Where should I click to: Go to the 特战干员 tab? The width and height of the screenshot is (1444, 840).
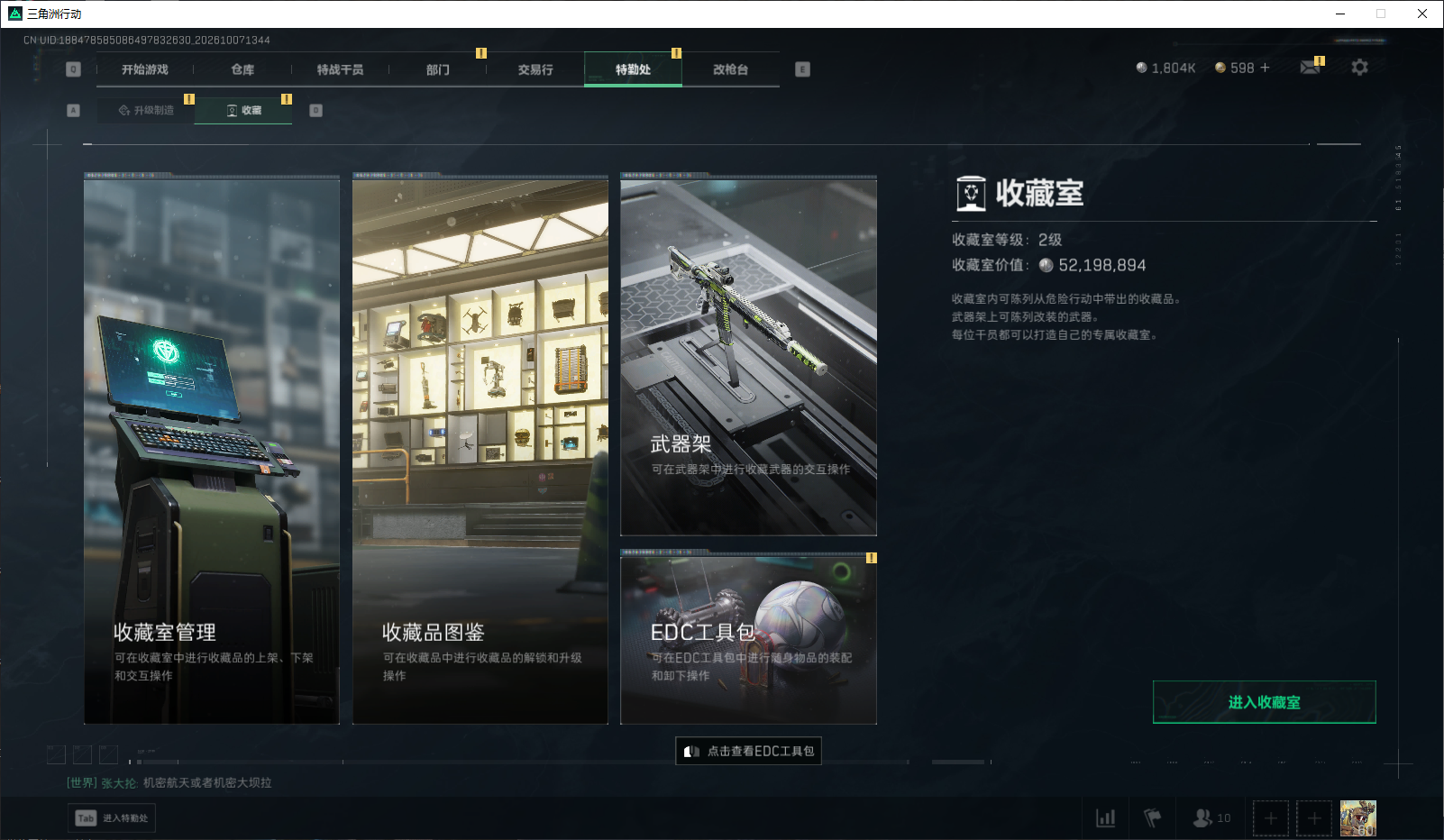340,69
